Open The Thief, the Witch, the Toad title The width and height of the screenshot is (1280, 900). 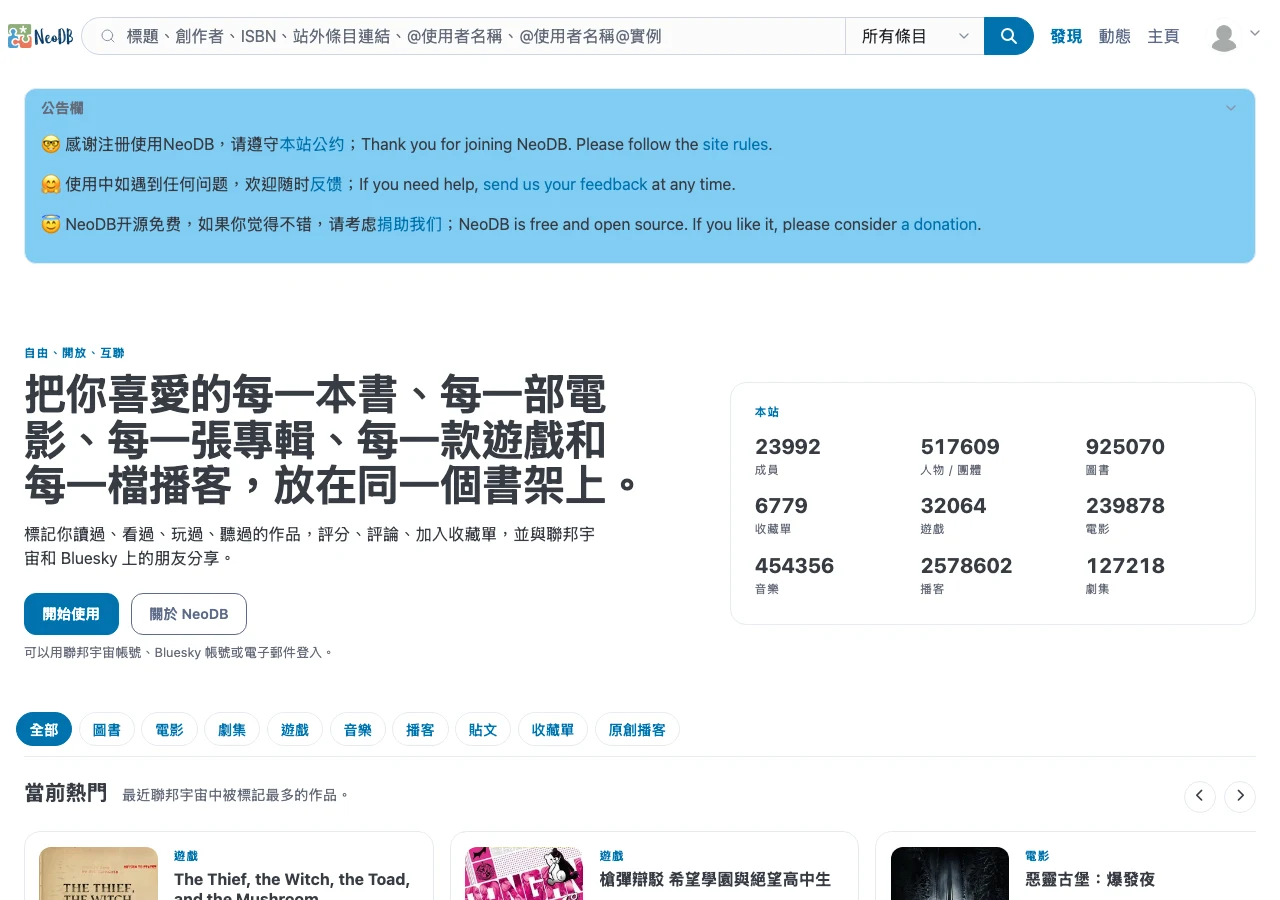(292, 888)
